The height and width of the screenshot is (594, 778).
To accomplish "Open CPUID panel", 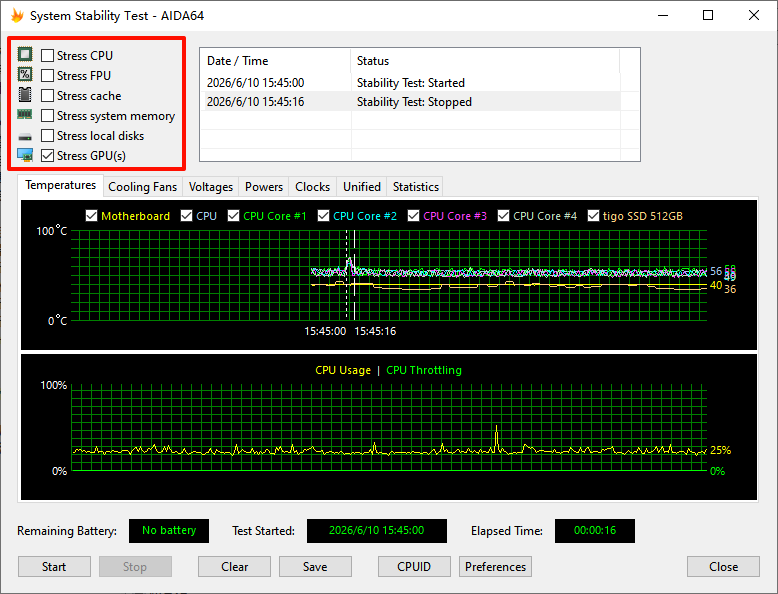I will (414, 567).
